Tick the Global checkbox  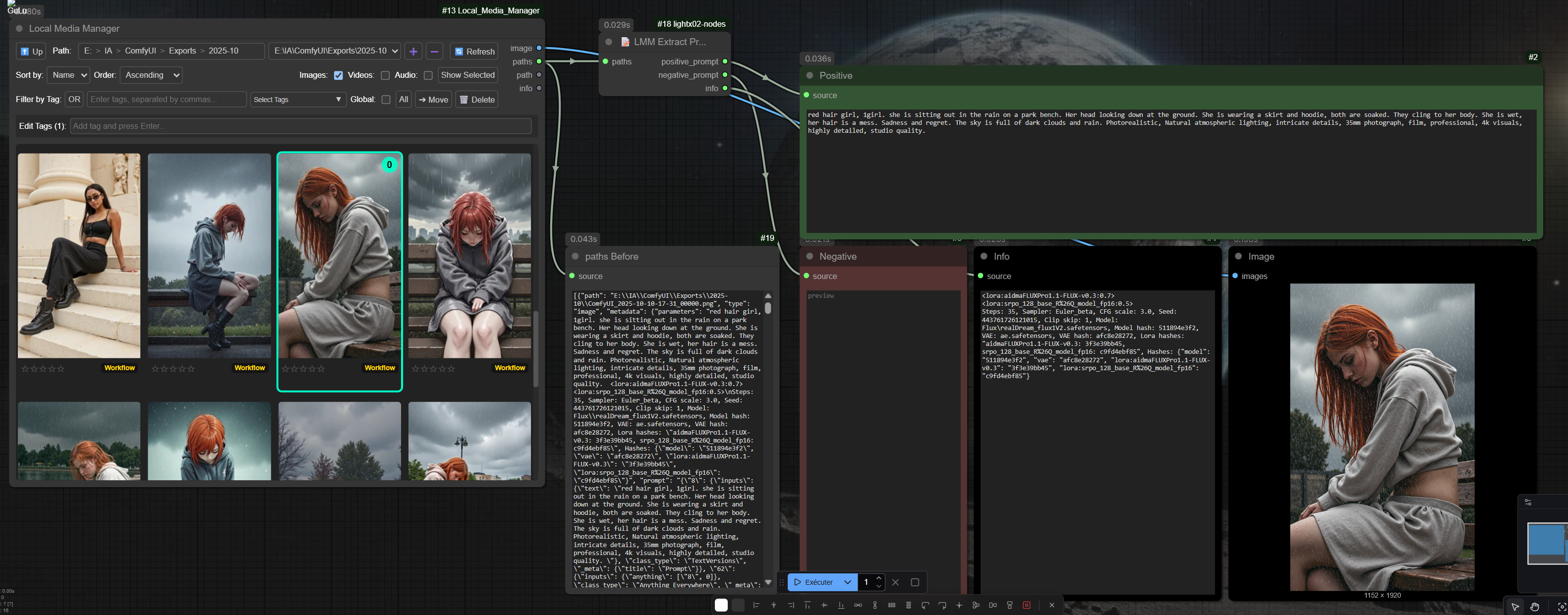click(386, 100)
